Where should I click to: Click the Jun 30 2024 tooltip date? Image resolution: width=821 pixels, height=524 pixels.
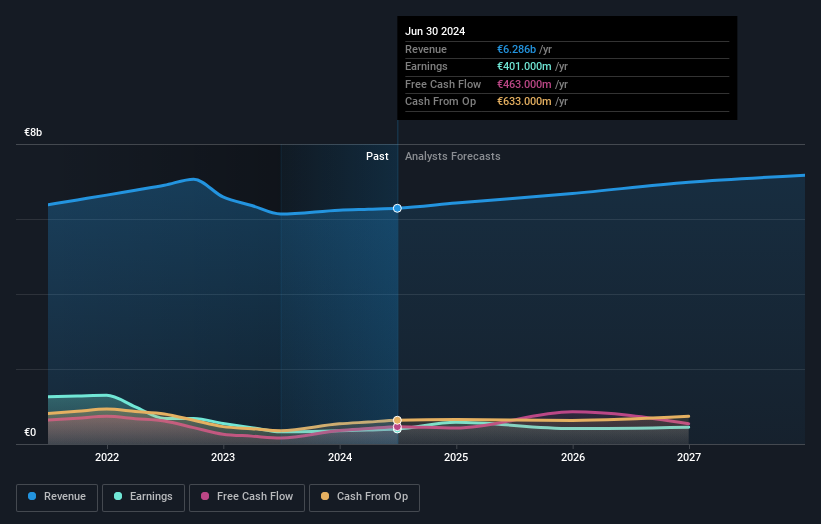(435, 31)
